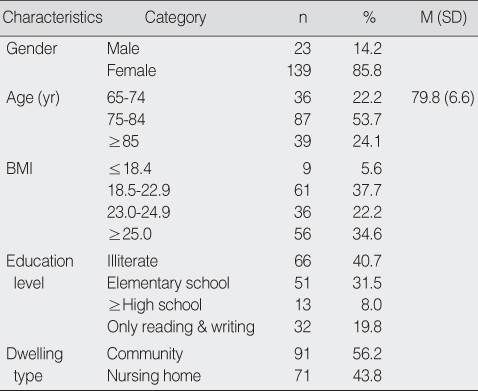Click the mean age value 79.8 (6.6)
This screenshot has height=391, width=478.
[443, 98]
